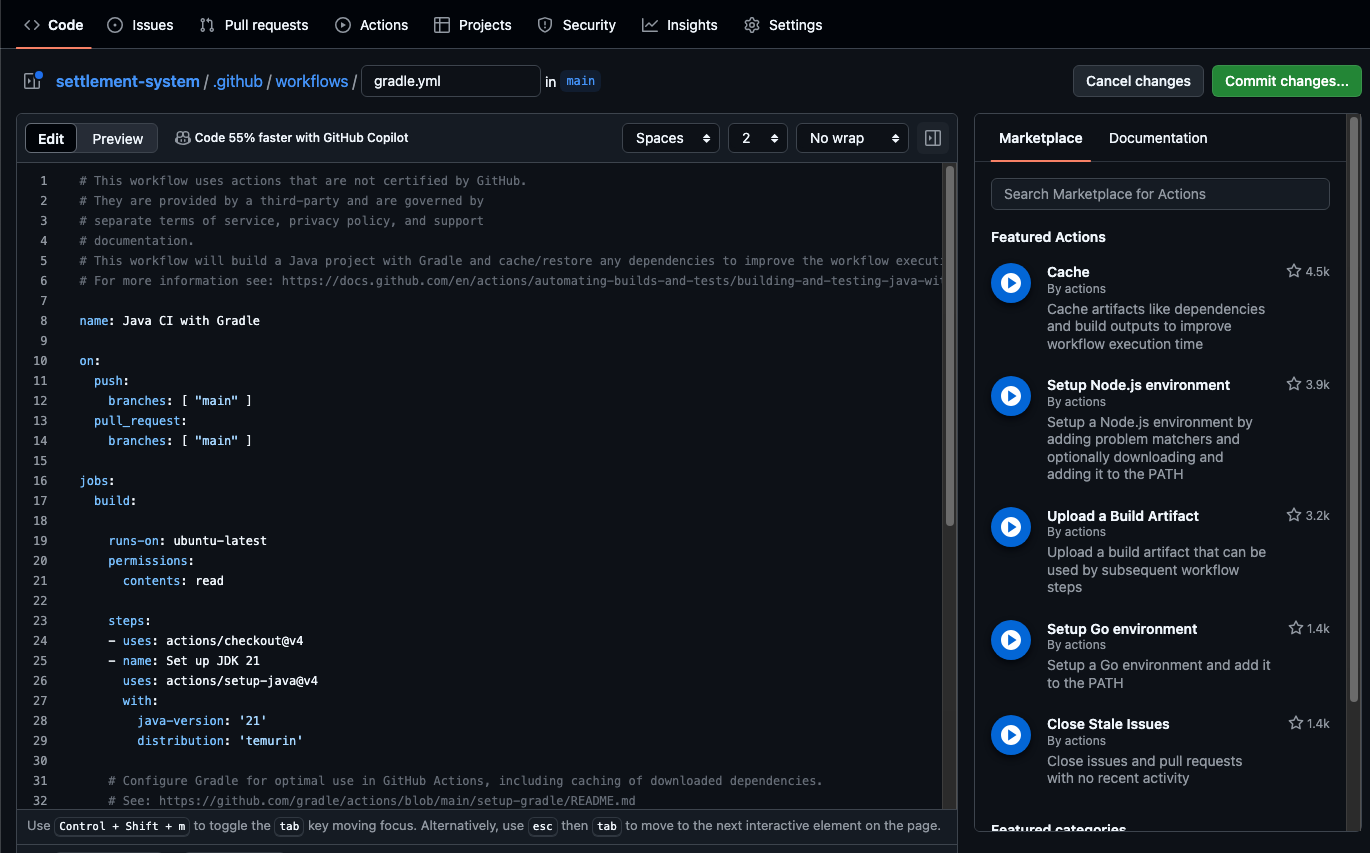Open the workflows breadcrumb link
1370x853 pixels.
coord(311,81)
